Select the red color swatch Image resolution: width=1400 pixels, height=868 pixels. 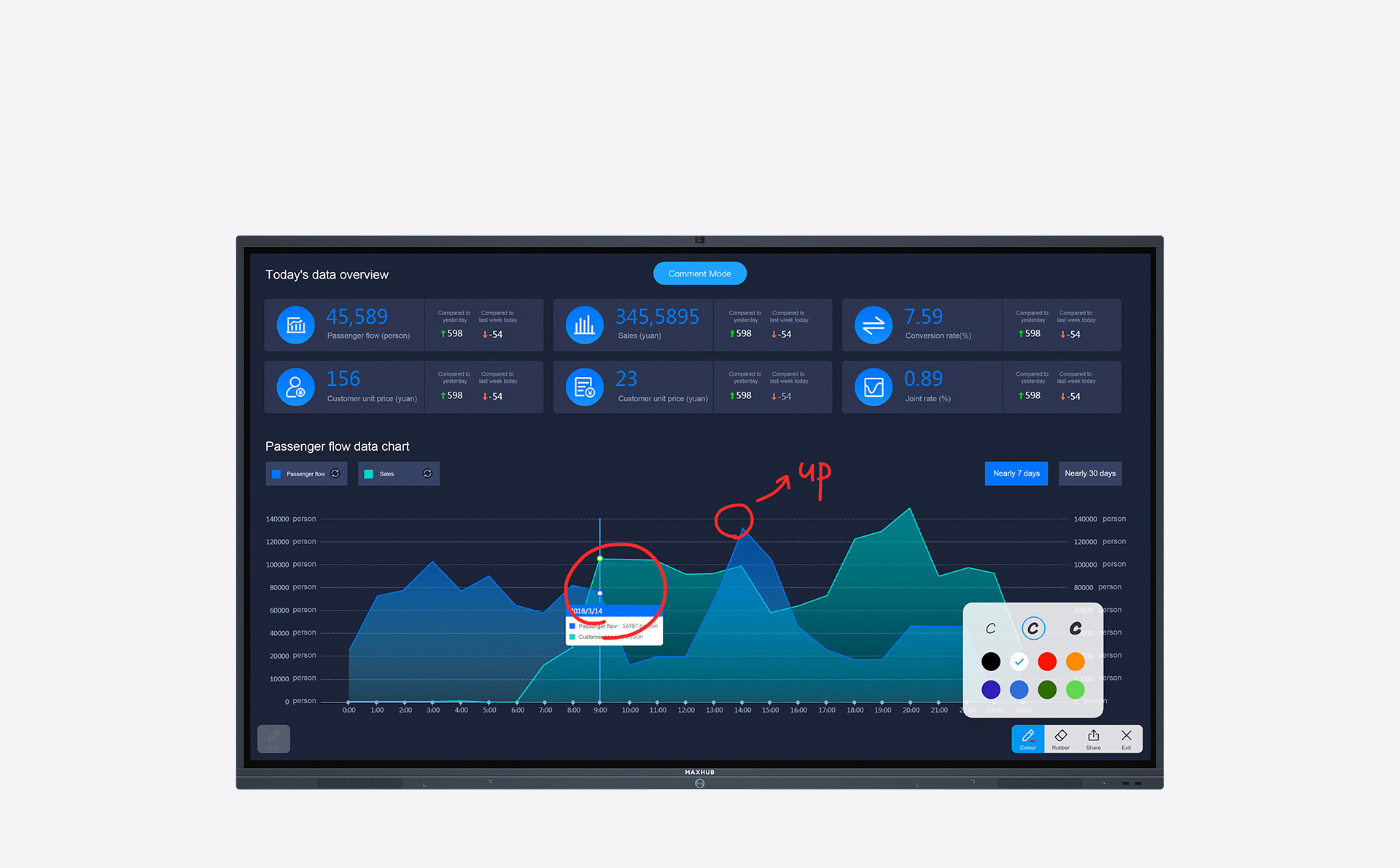(1047, 661)
